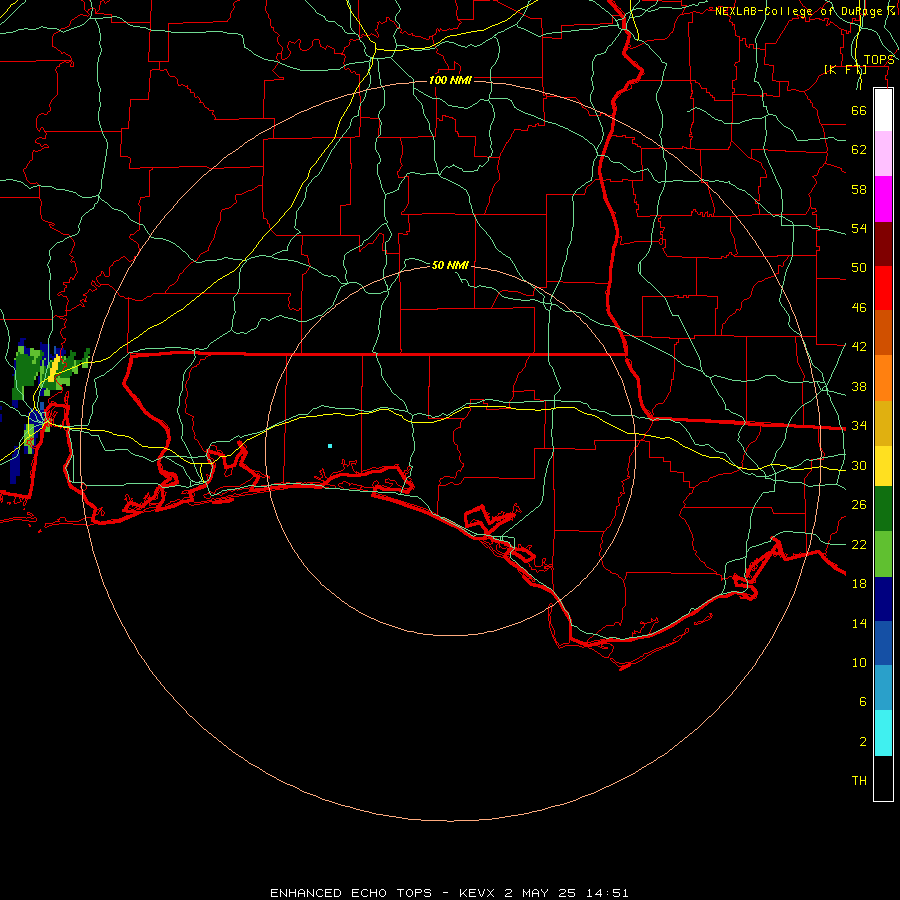Click the legend value '46'
This screenshot has height=900, width=900.
pos(859,308)
